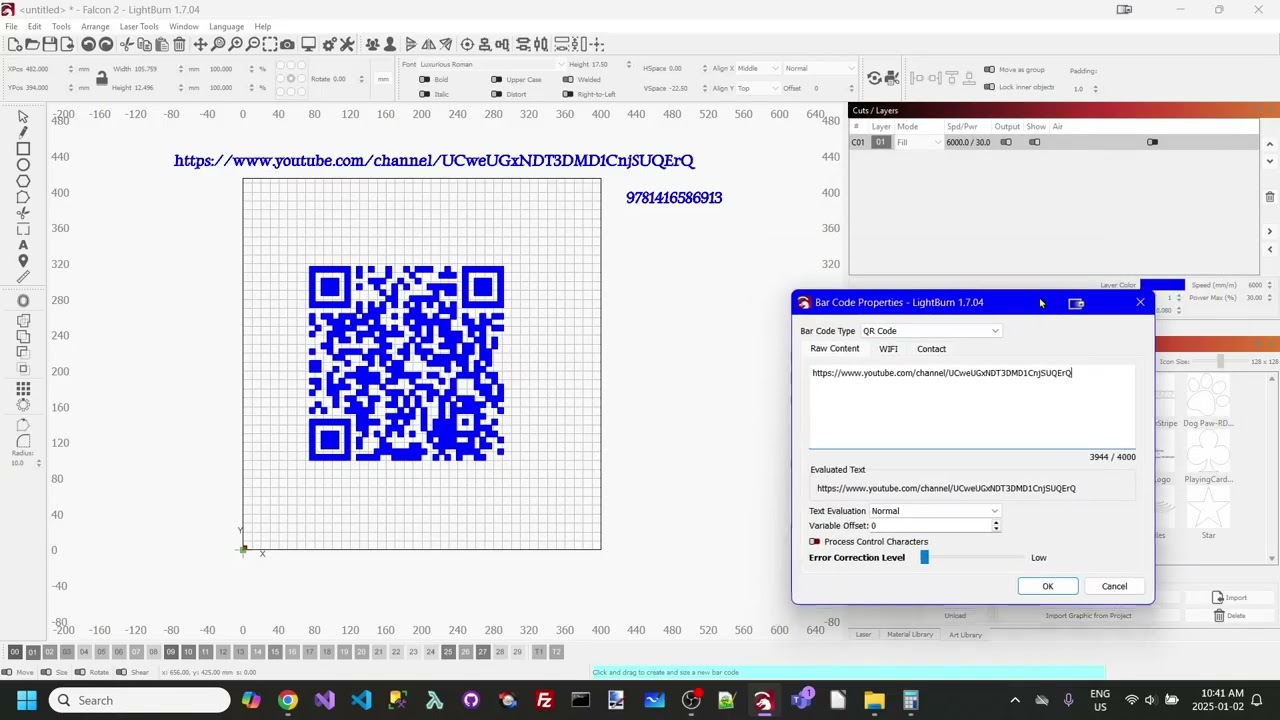This screenshot has width=1280, height=720.
Task: Toggle the aspect ratio lock icon
Action: click(x=101, y=78)
